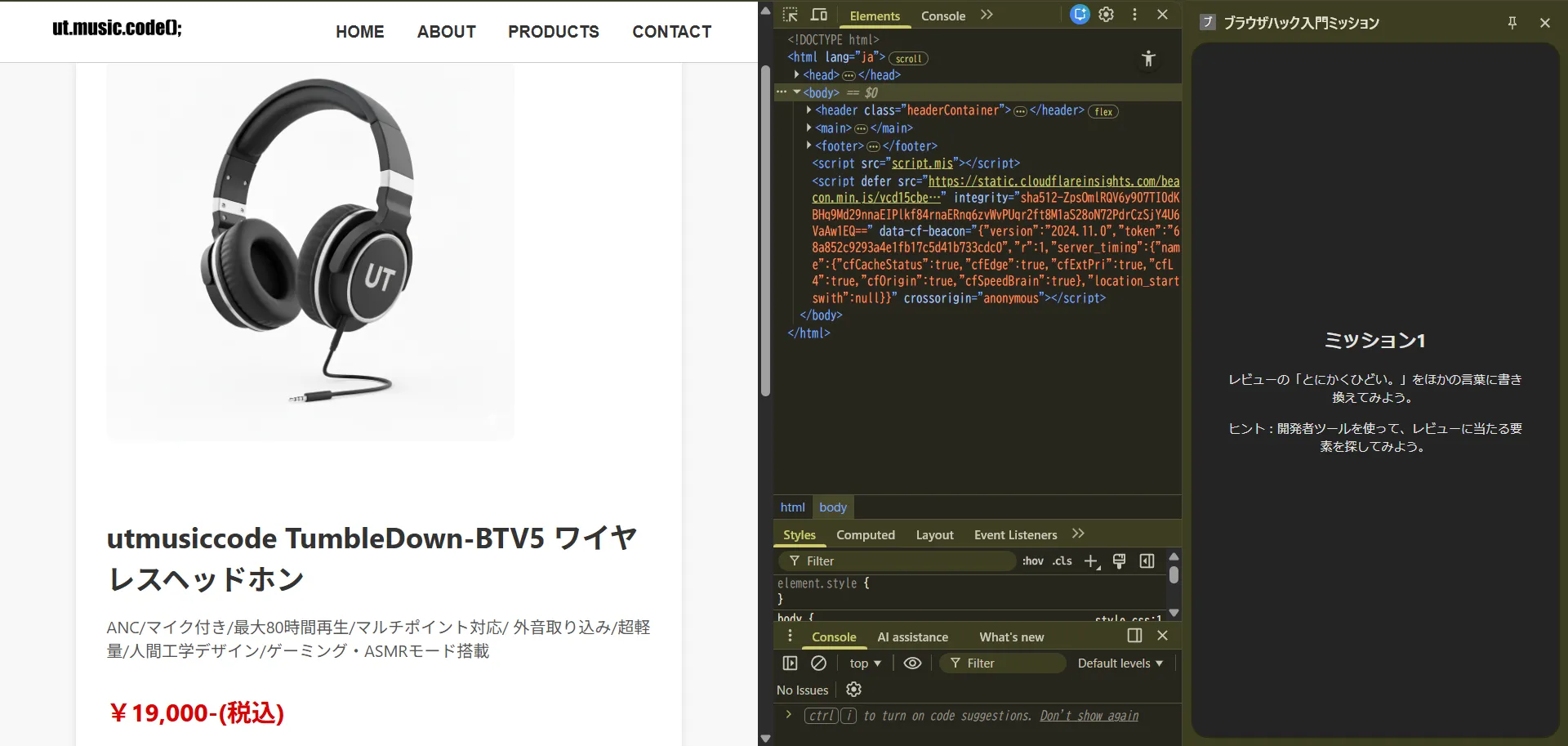This screenshot has width=1568, height=746.
Task: Create a live expression via the eye icon
Action: pos(912,663)
